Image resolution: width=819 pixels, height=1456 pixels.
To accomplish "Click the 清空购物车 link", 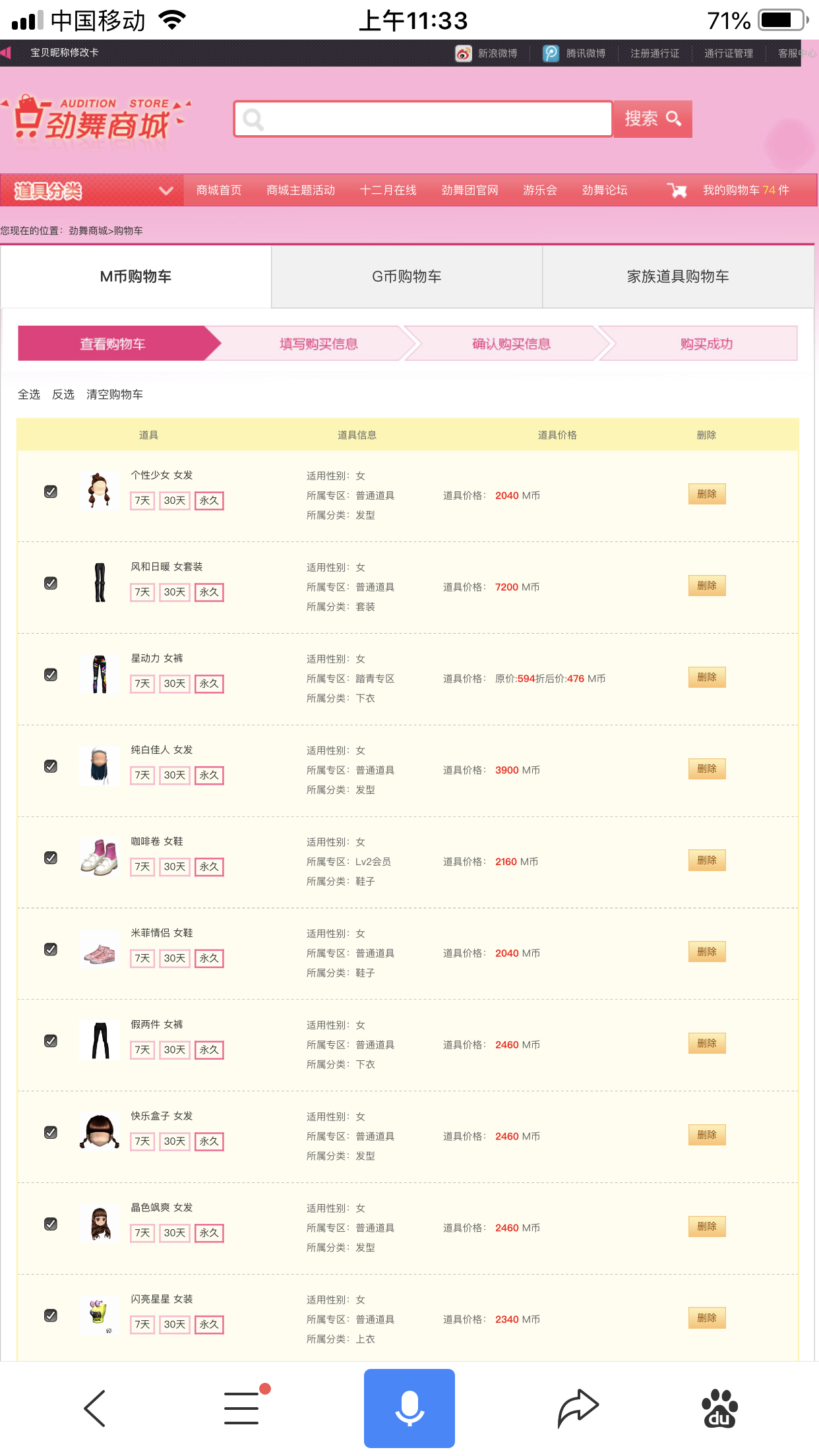I will (x=115, y=394).
